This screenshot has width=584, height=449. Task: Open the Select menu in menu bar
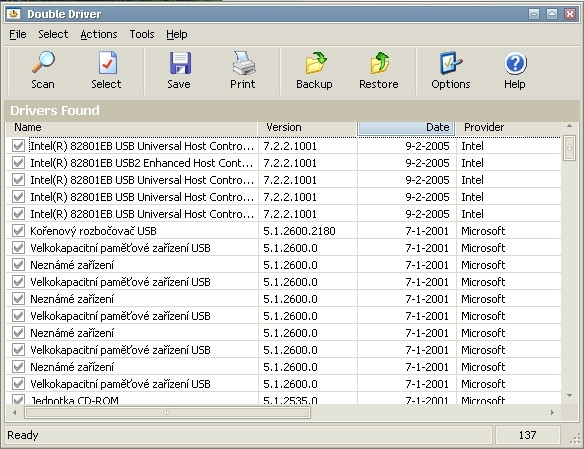click(53, 34)
